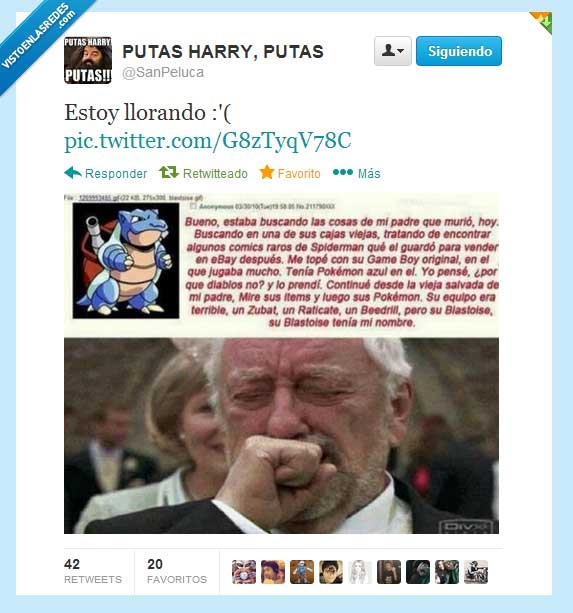This screenshot has height=613, width=573.
Task: Click the last retweeter avatar thumbnail
Action: [476, 572]
